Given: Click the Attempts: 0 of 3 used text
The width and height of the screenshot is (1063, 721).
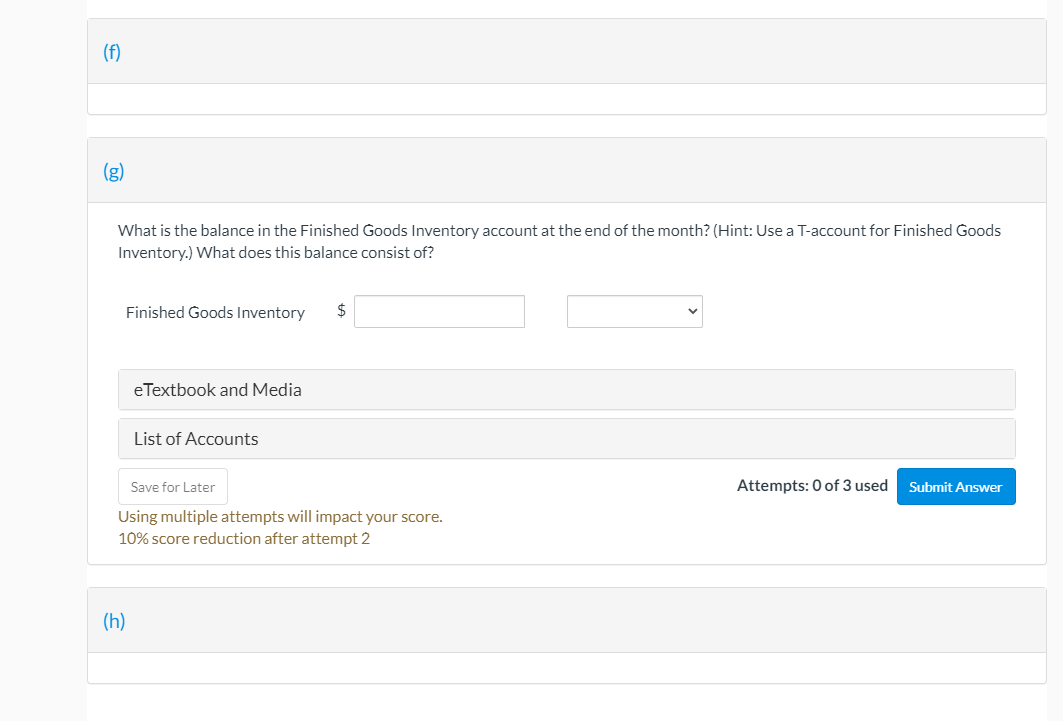Looking at the screenshot, I should (812, 486).
